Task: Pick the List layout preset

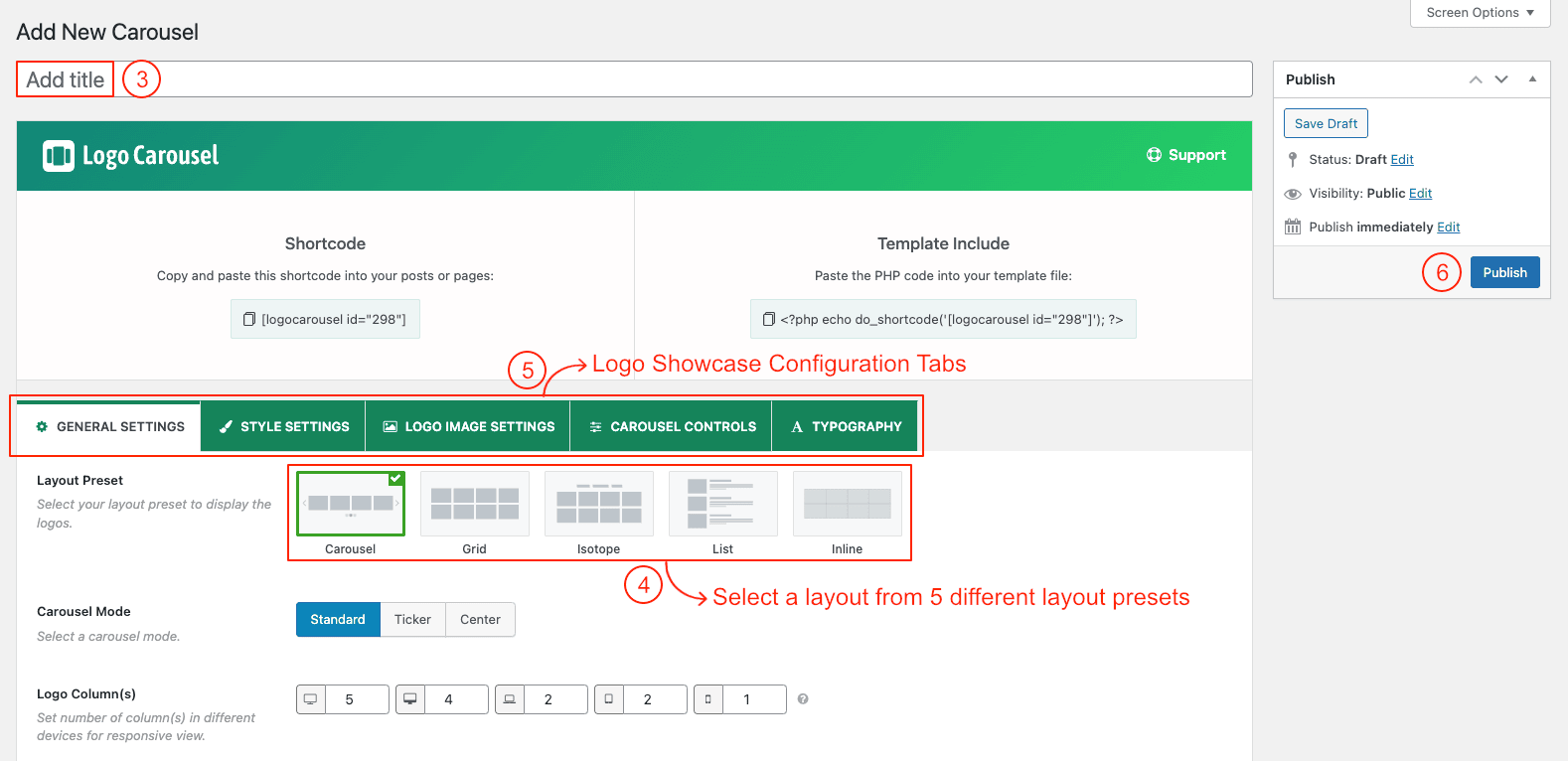Action: [x=722, y=504]
